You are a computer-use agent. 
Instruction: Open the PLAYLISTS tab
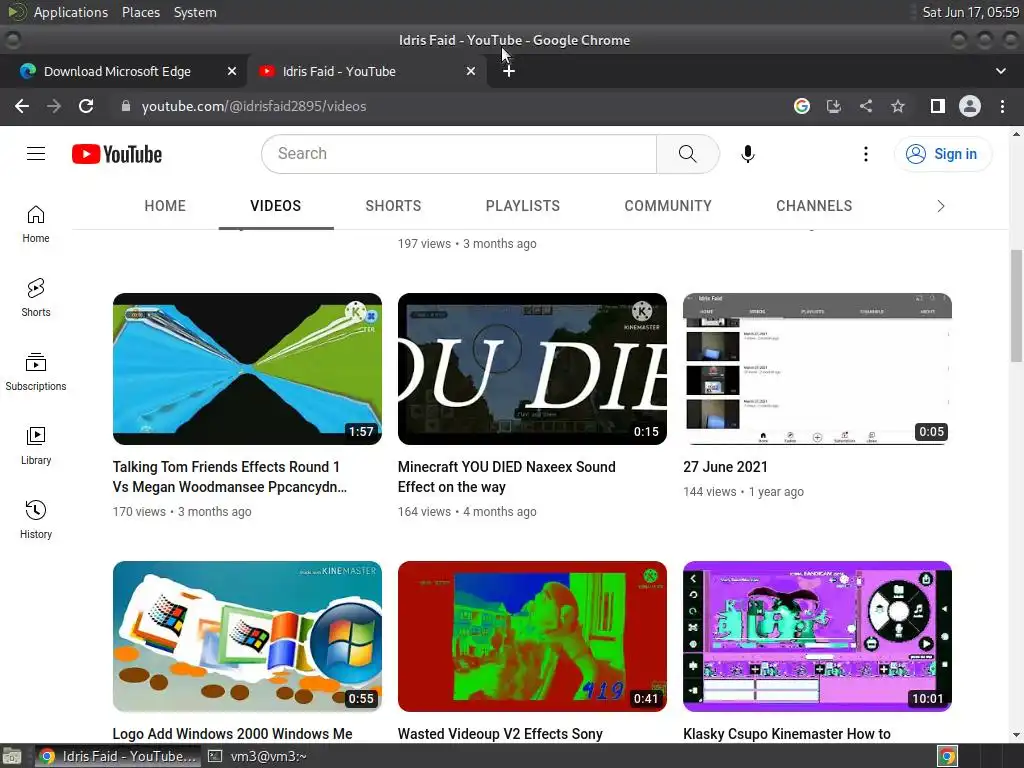[522, 206]
